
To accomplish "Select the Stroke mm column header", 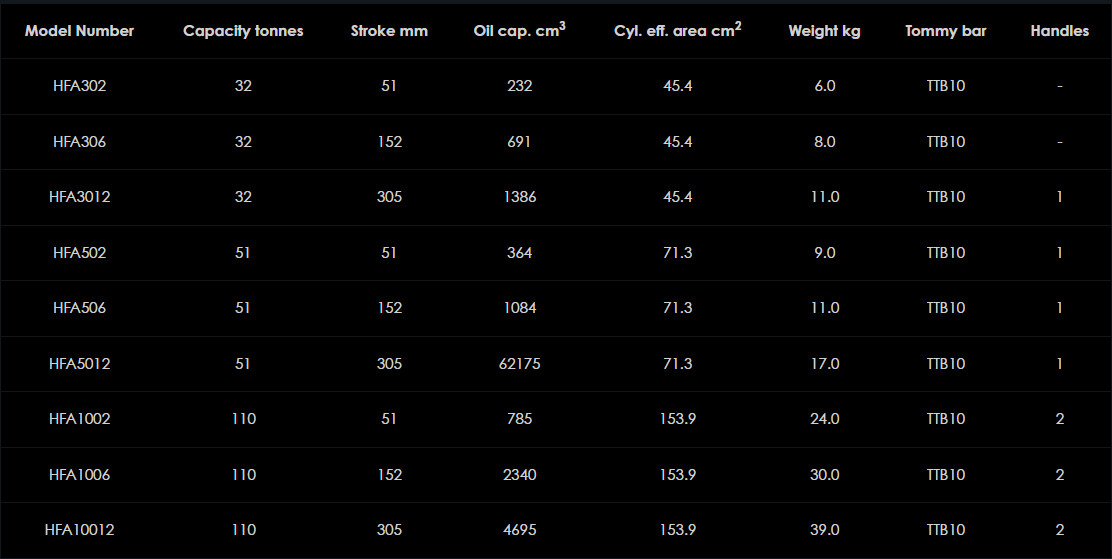I will [x=389, y=31].
